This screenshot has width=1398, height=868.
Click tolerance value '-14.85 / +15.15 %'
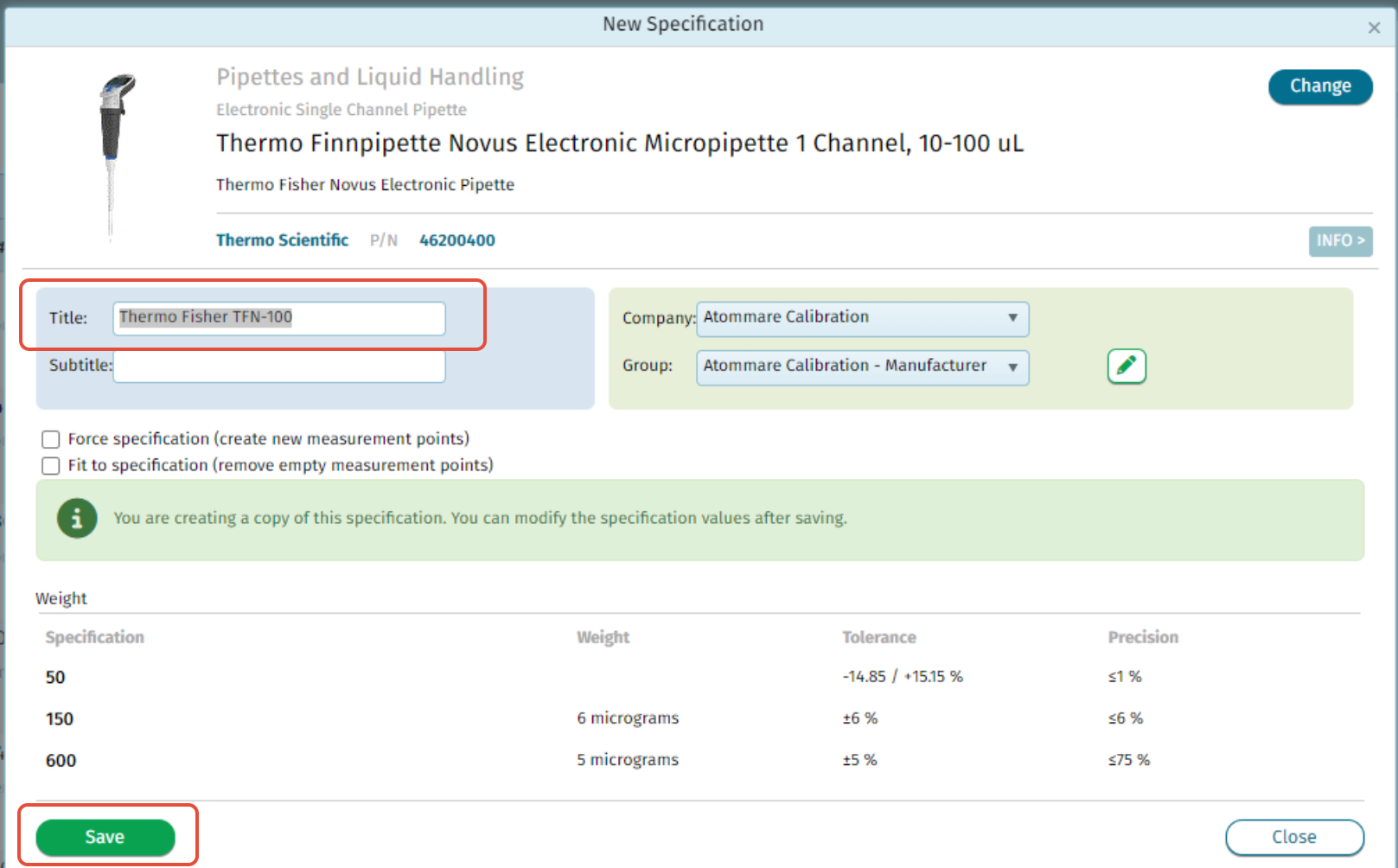click(x=903, y=676)
